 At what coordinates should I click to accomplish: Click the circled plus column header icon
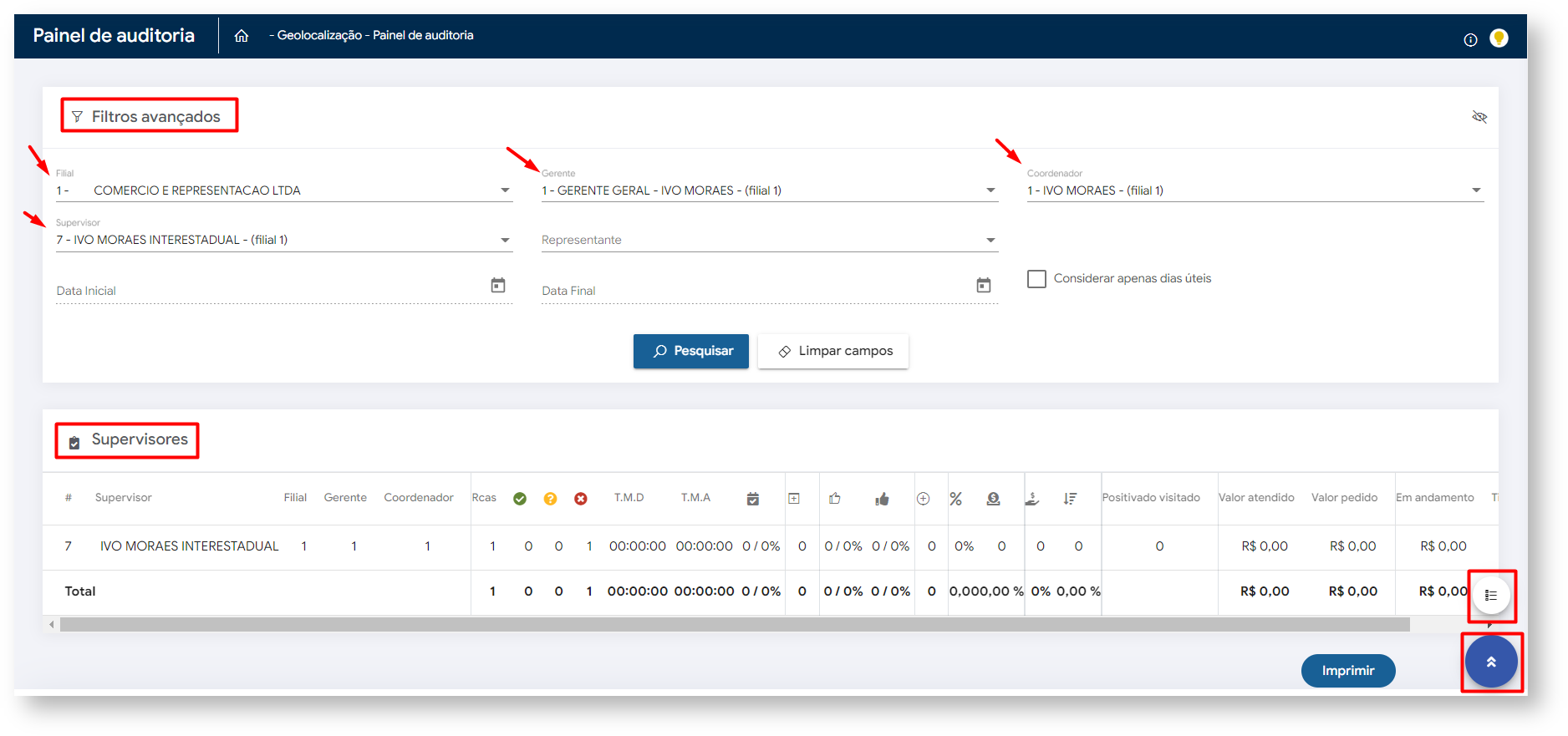tap(924, 499)
